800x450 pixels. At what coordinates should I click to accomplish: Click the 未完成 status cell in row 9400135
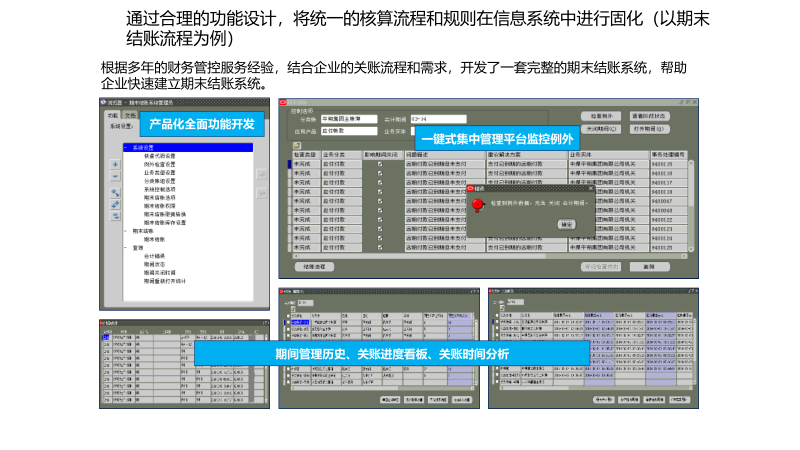[x=306, y=164]
